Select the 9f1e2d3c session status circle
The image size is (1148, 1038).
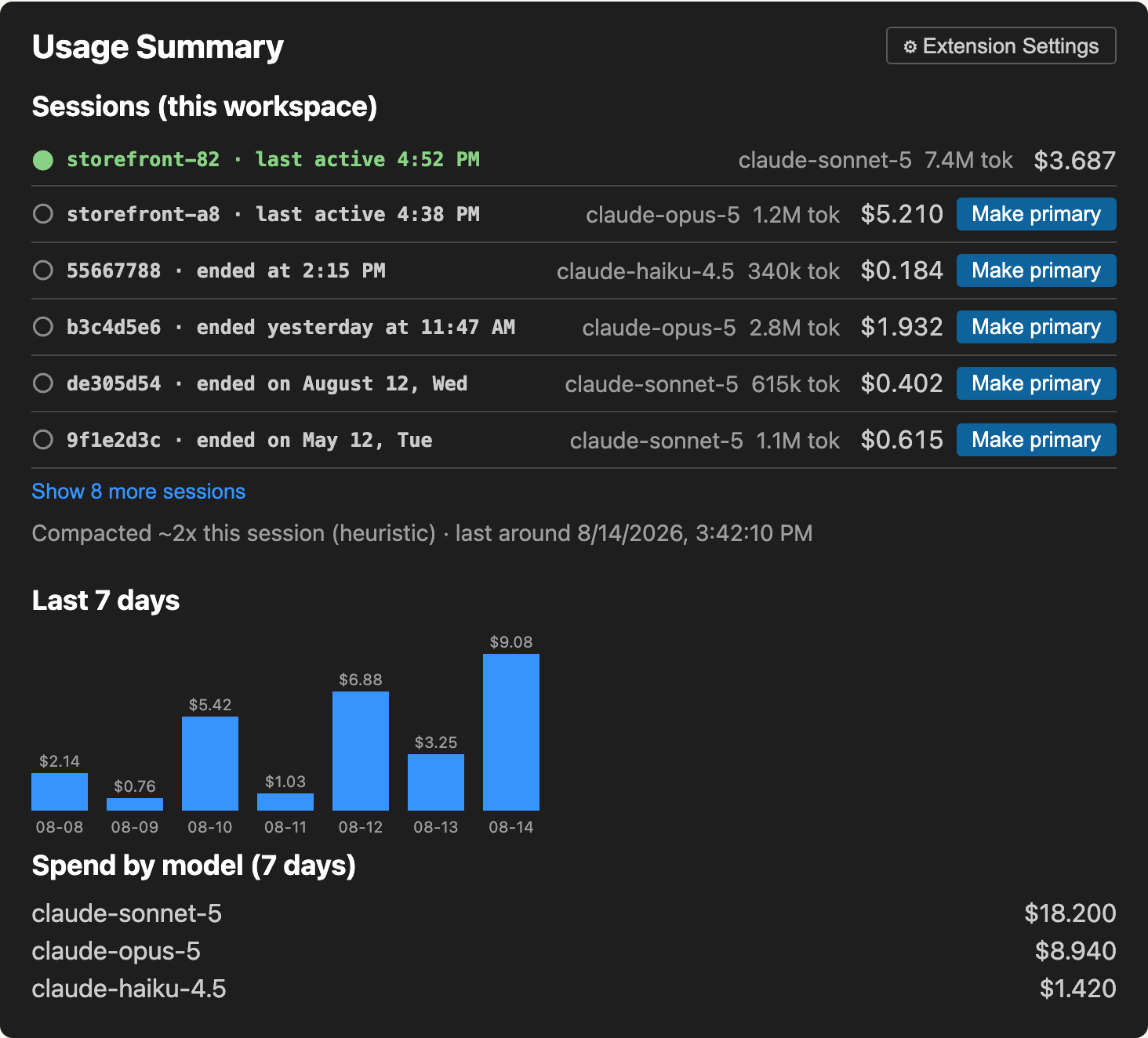pos(43,440)
